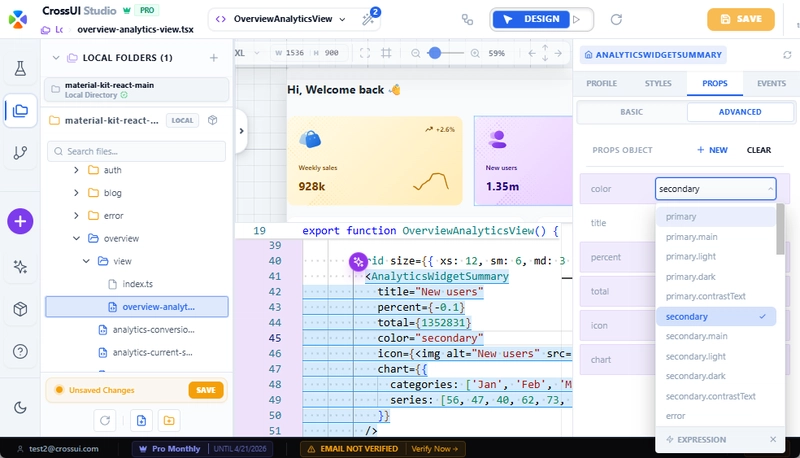Screen dimensions: 800x458
Task: Open the package cube sidebar icon
Action: click(20, 309)
